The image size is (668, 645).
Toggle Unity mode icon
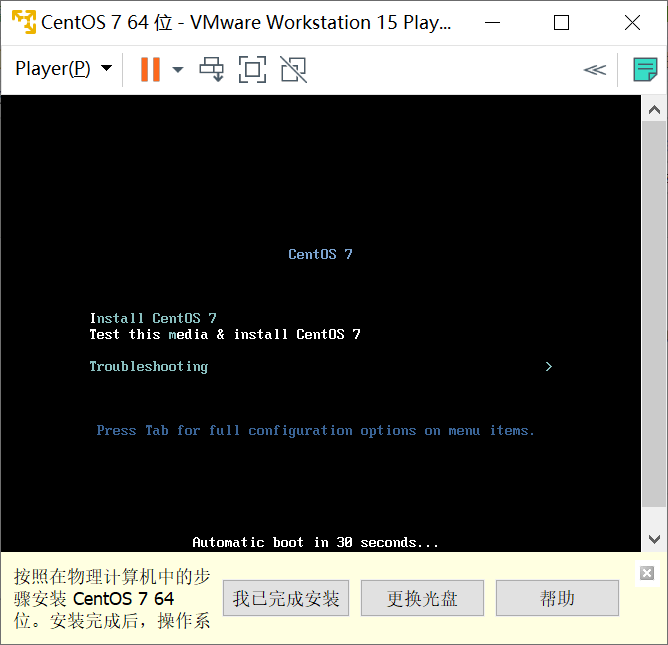pyautogui.click(x=294, y=69)
